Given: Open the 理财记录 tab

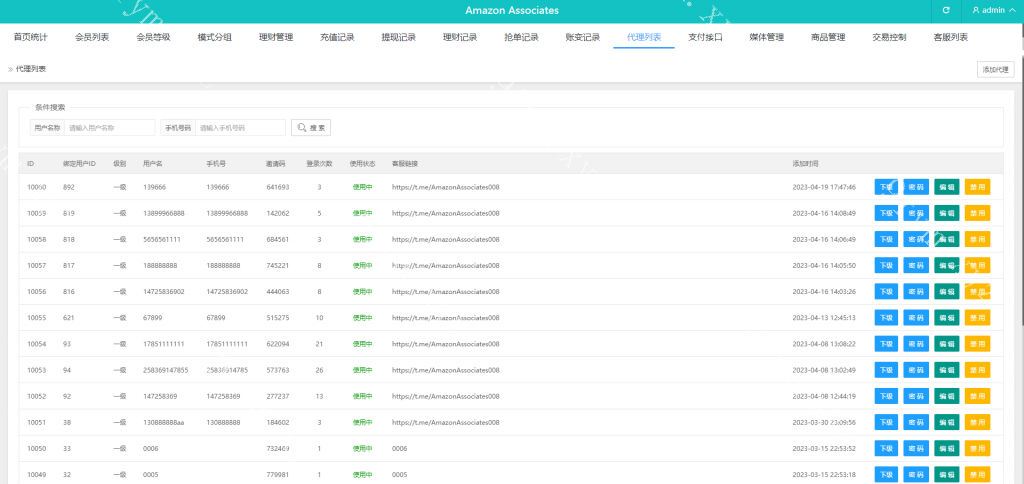Looking at the screenshot, I should tap(460, 37).
